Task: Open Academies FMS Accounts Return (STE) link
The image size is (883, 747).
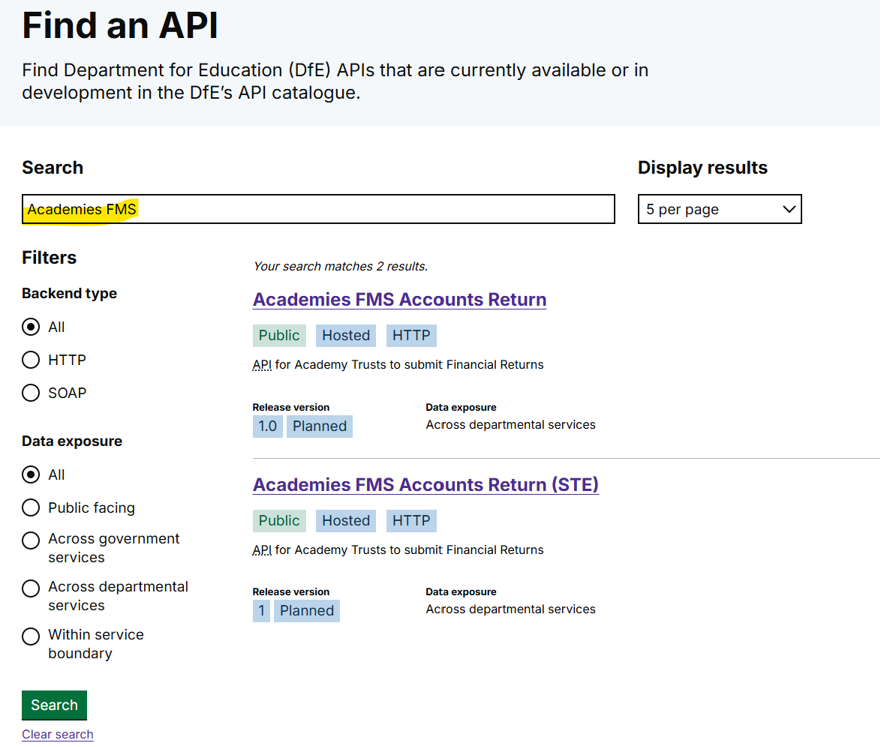Action: (x=426, y=484)
